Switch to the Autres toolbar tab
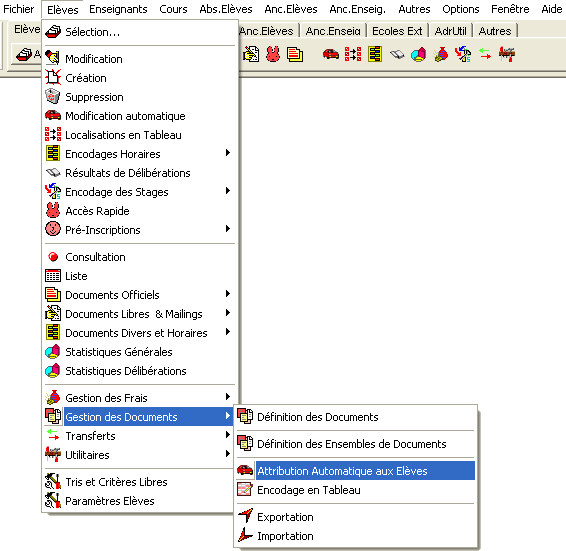Viewport: 566px width, 551px height. [x=495, y=31]
